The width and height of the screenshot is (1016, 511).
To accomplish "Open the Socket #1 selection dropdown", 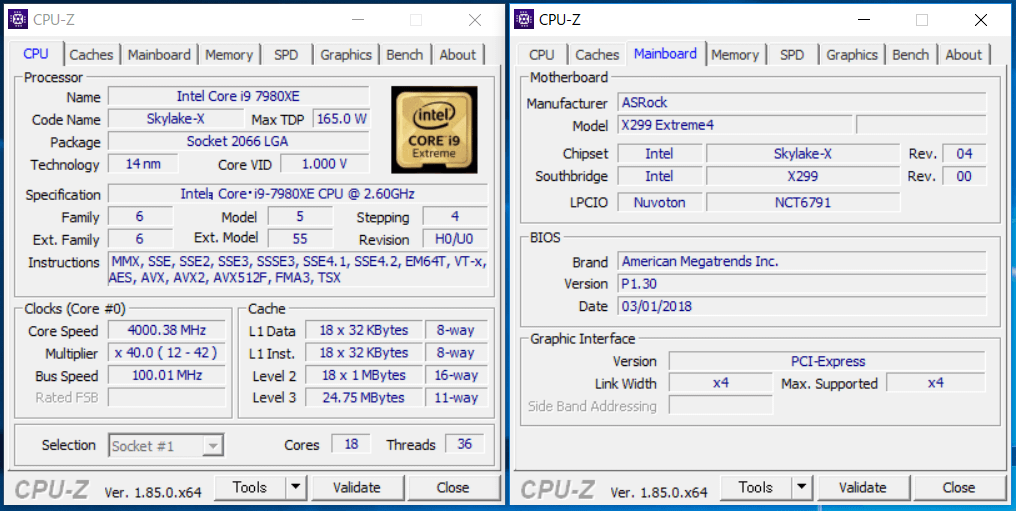I will coord(167,446).
